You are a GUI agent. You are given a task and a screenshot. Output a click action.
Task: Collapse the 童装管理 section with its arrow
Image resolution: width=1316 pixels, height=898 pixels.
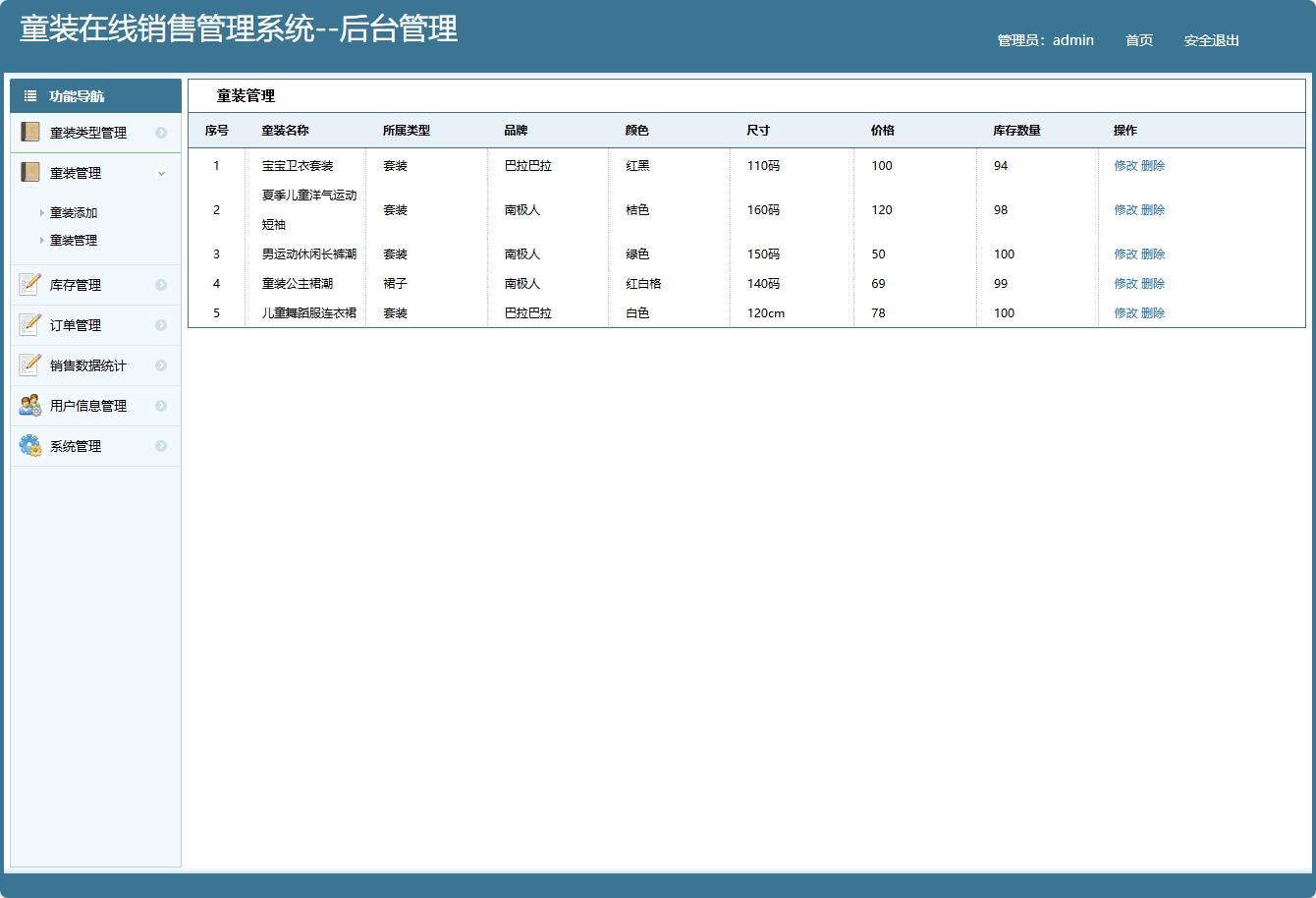tap(161, 172)
